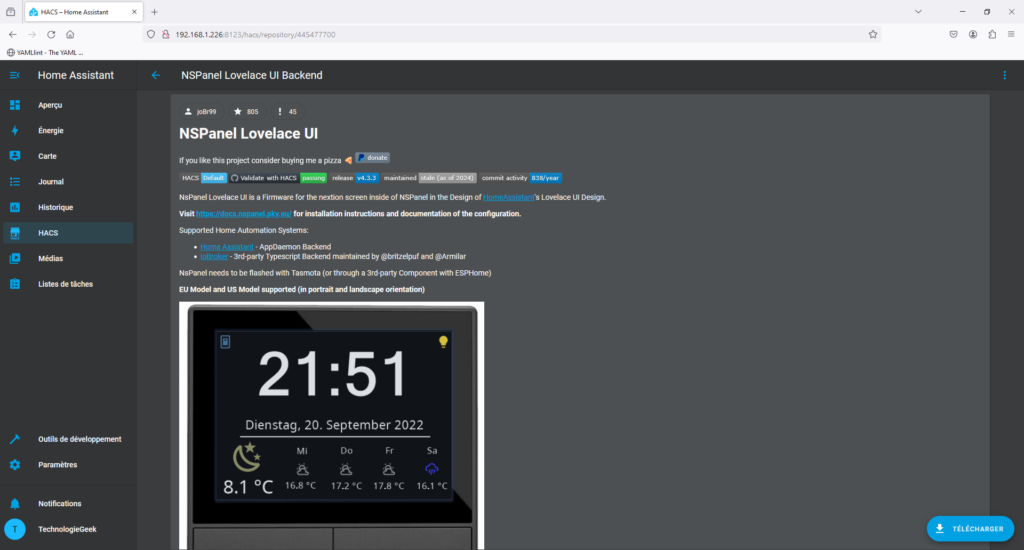Click the maintained stale badge
Screen dimensions: 1024x550
(429, 178)
